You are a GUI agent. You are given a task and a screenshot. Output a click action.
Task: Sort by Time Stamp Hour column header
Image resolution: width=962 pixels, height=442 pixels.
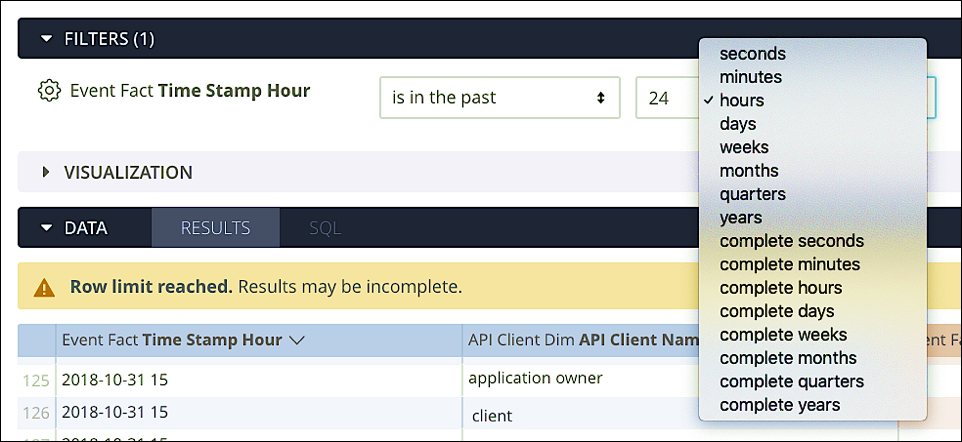pos(183,340)
